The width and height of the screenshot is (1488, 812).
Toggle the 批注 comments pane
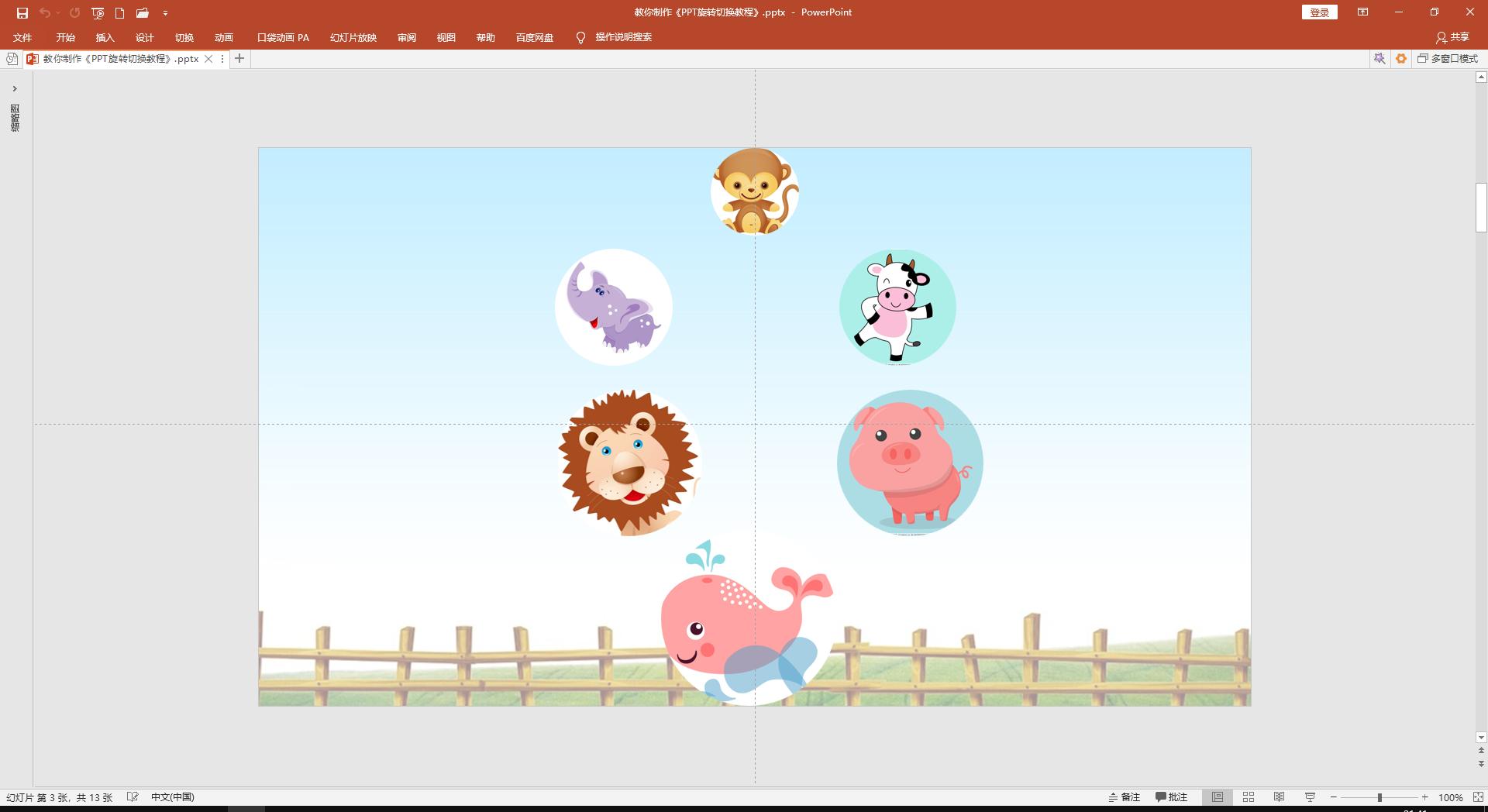(x=1171, y=797)
